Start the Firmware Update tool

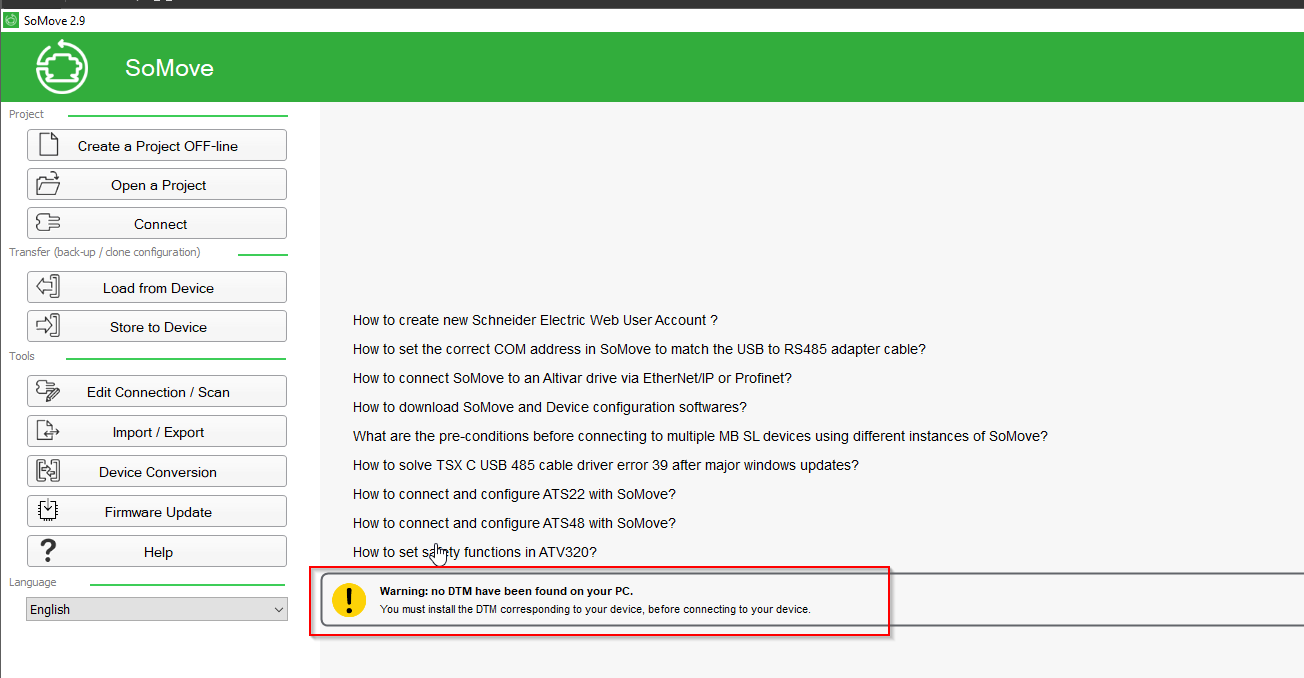pos(157,511)
